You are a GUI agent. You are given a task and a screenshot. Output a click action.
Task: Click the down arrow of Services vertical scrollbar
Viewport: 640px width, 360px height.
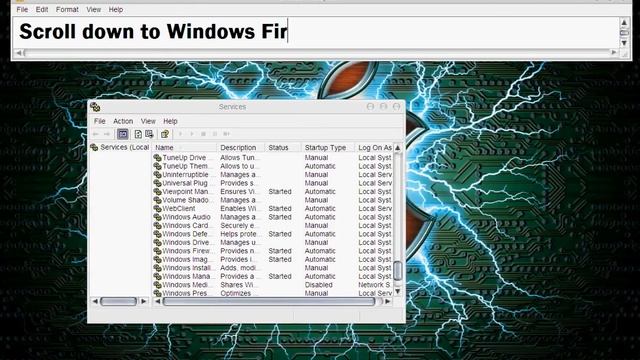(x=398, y=291)
